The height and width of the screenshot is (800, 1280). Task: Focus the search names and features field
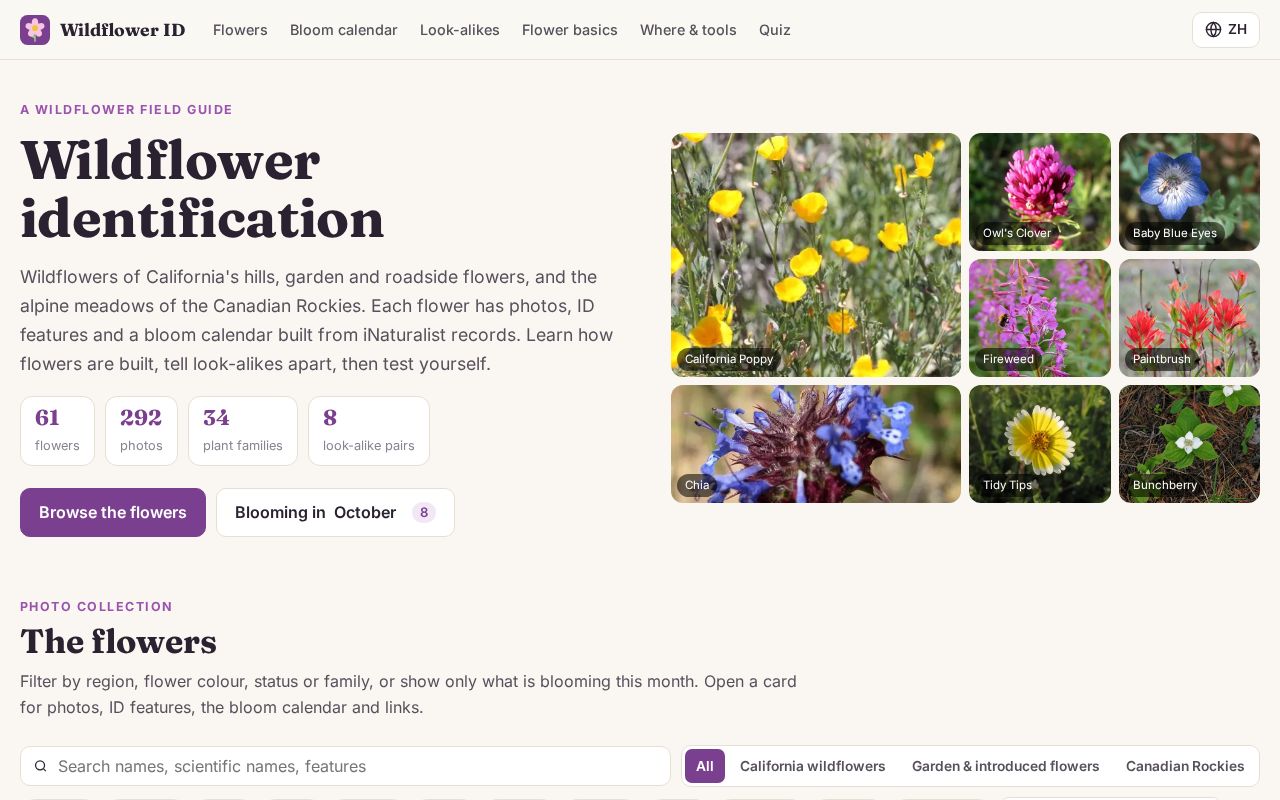coord(345,766)
